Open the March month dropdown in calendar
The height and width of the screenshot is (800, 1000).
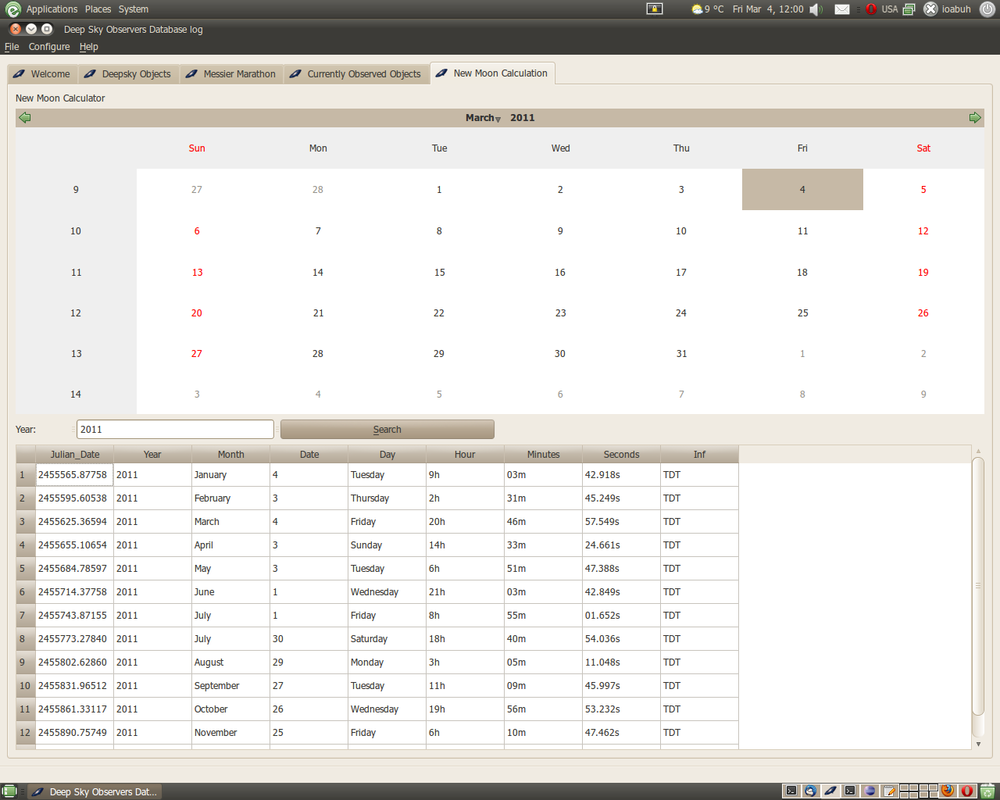pos(483,118)
